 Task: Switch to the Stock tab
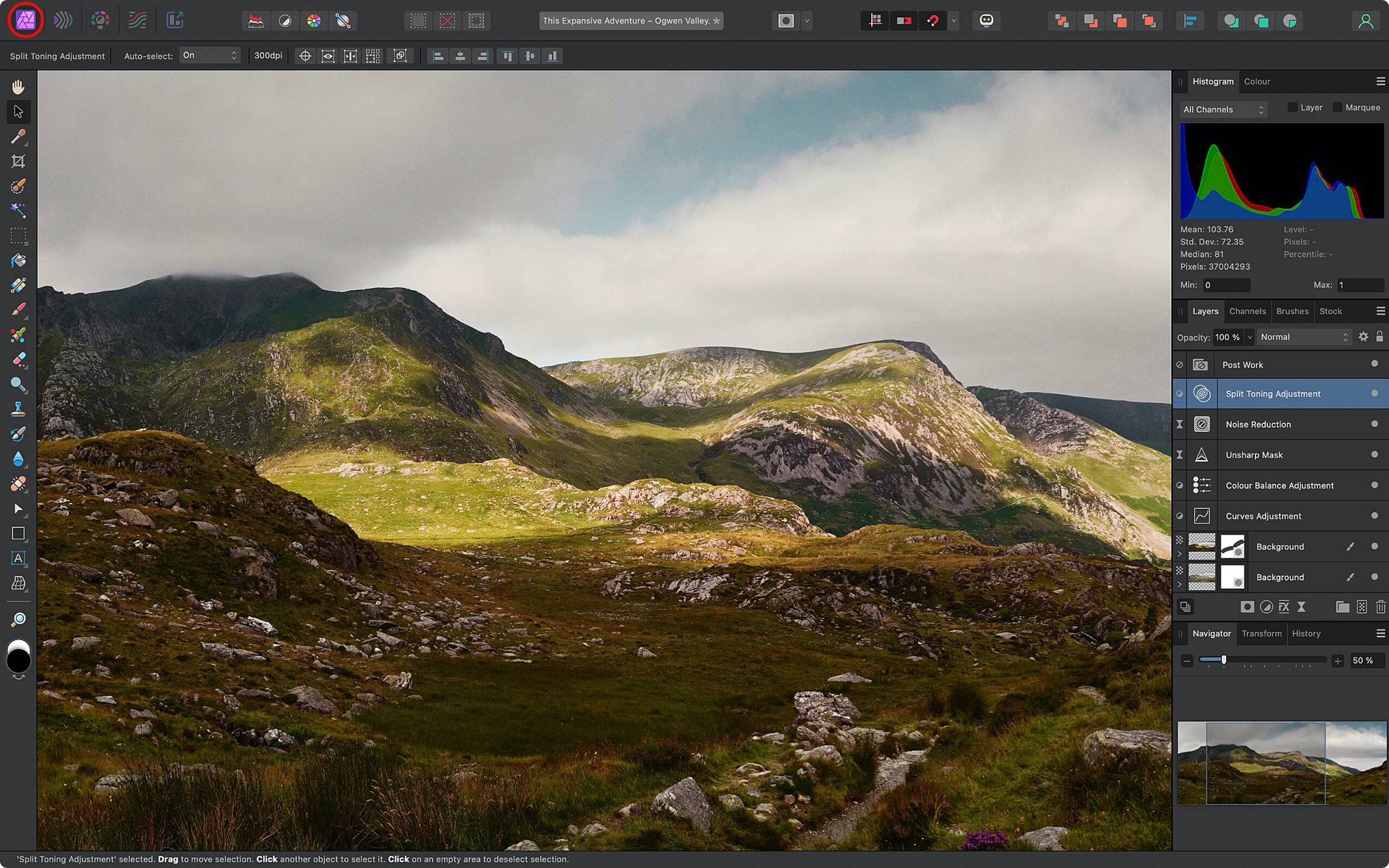[1330, 311]
